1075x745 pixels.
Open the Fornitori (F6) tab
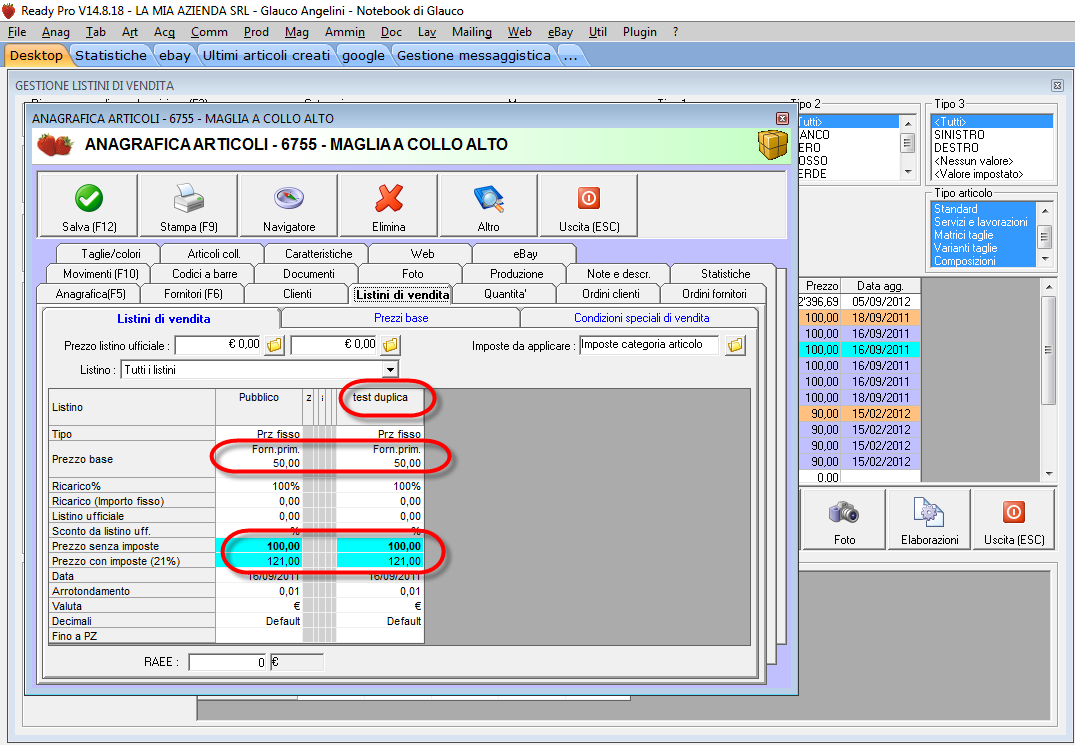(x=192, y=294)
